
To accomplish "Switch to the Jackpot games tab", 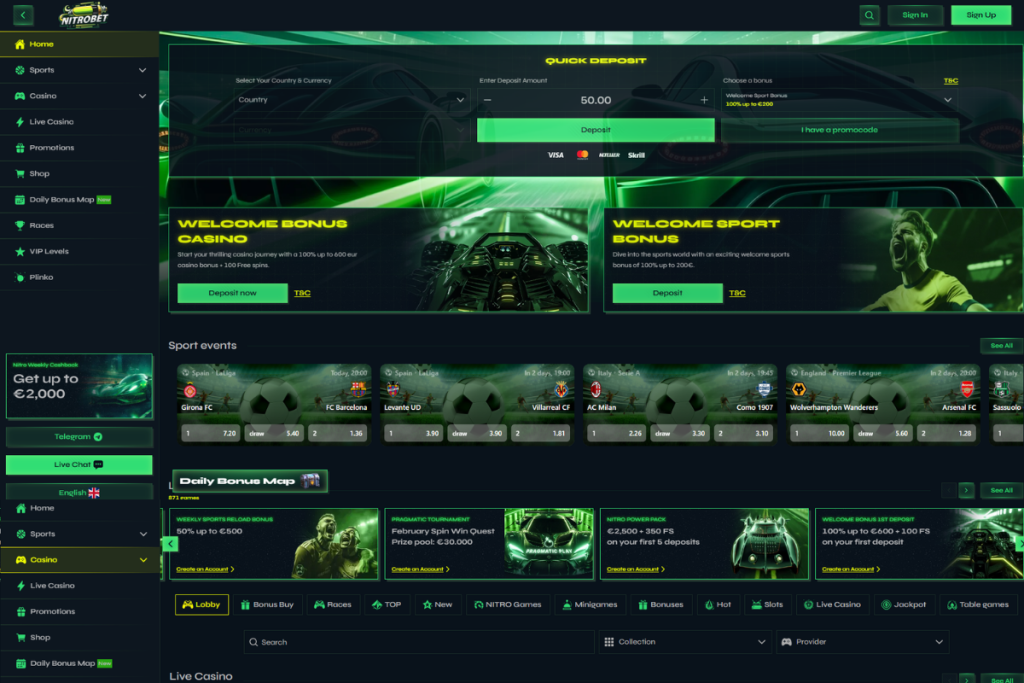I will pyautogui.click(x=903, y=605).
